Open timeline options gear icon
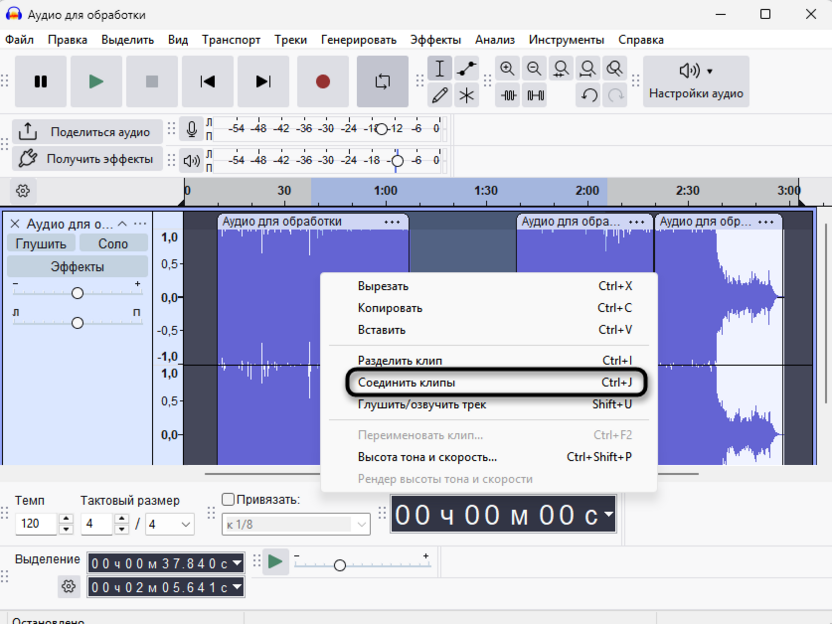832x624 pixels. (24, 191)
